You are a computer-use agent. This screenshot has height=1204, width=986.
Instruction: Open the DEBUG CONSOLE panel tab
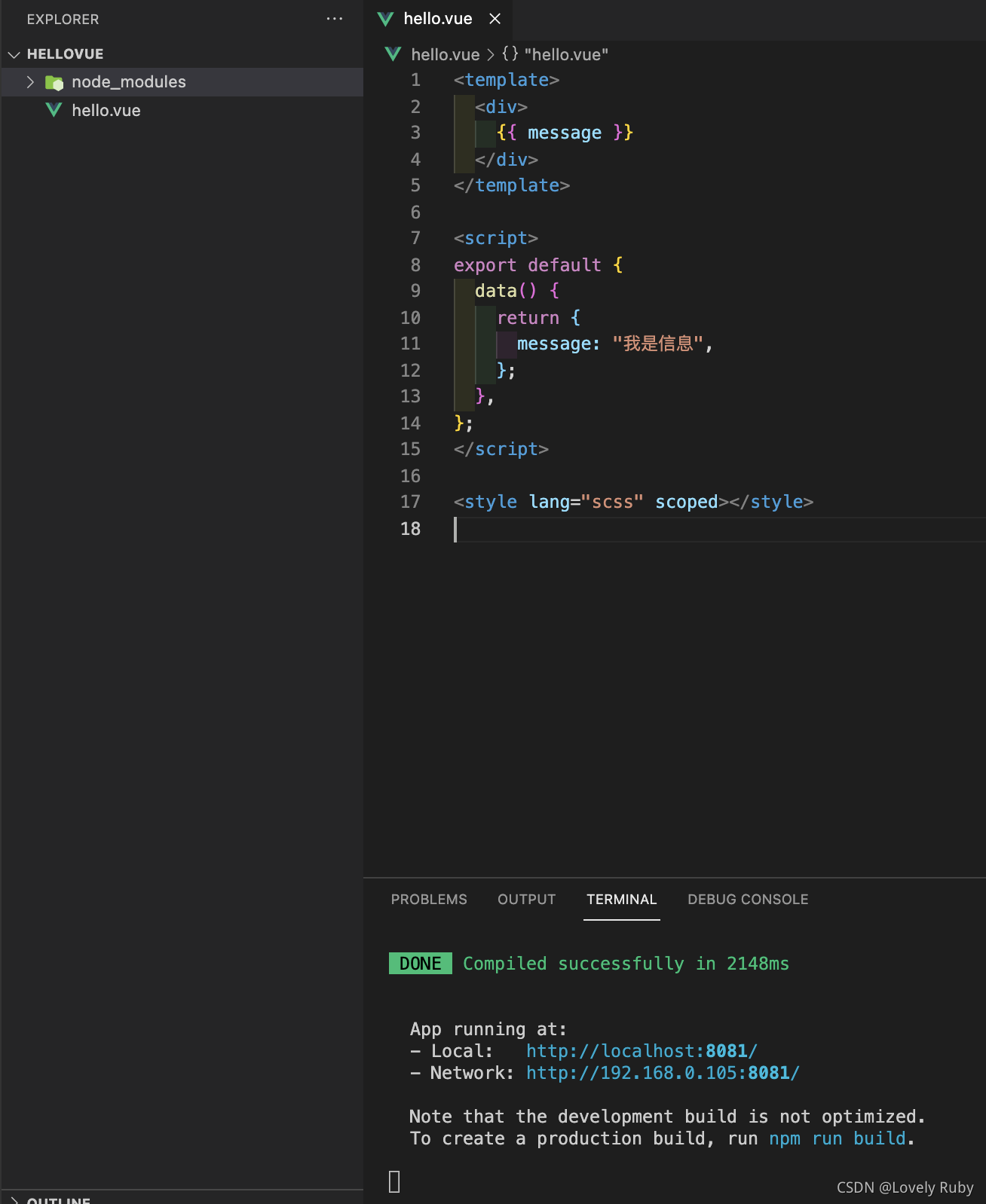pos(748,899)
